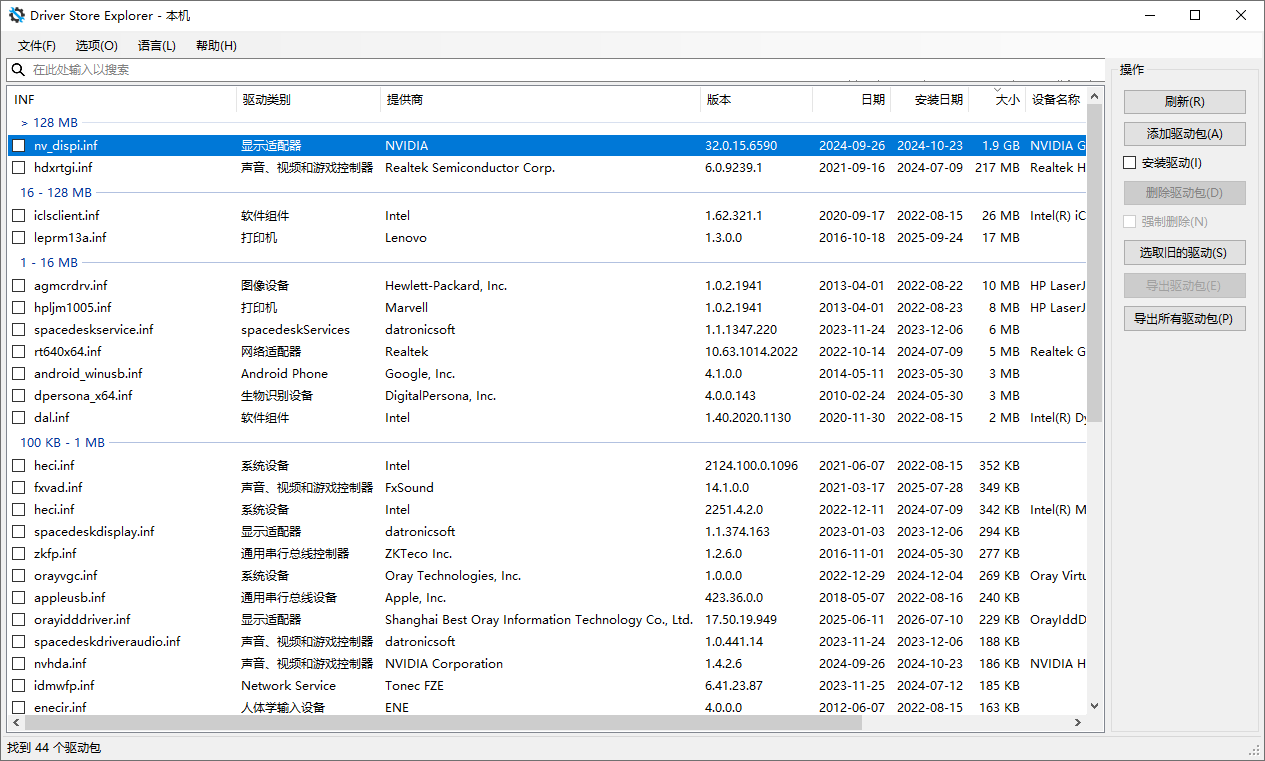Tick the checkbox for hdxrtgi.inf

pyautogui.click(x=18, y=168)
